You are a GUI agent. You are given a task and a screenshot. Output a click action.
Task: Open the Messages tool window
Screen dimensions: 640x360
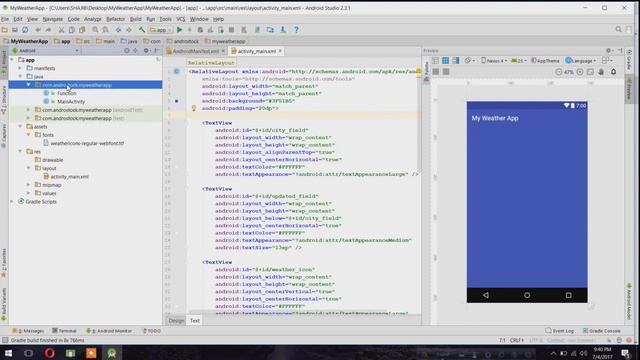click(x=28, y=331)
